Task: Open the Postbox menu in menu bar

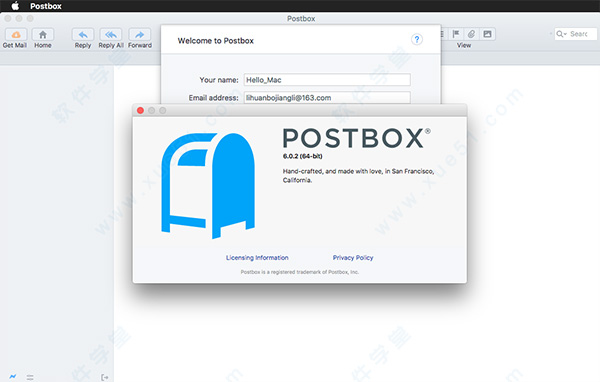Action: (x=46, y=6)
